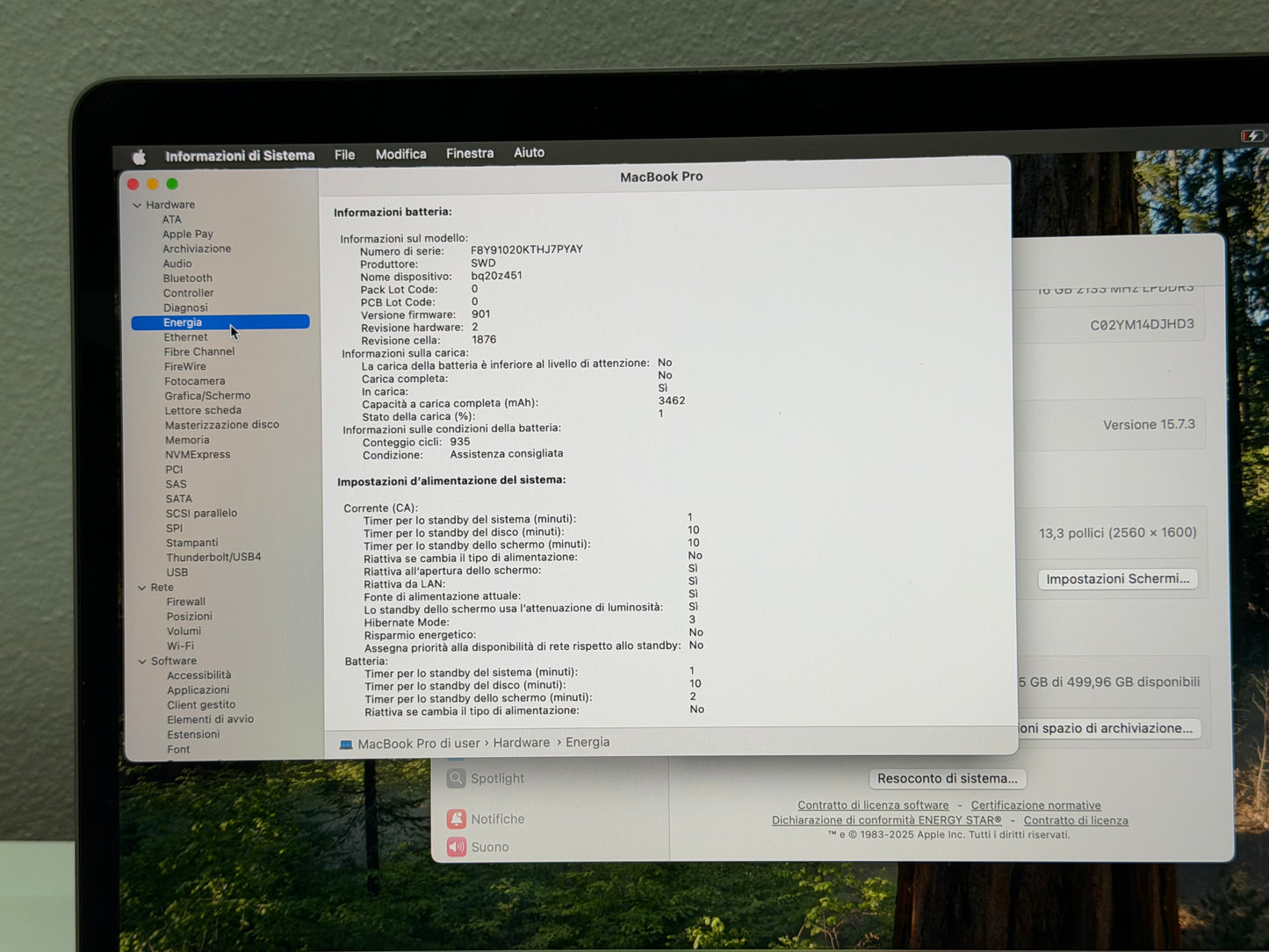Select the highlighted Energia item
This screenshot has width=1269, height=952.
point(220,322)
